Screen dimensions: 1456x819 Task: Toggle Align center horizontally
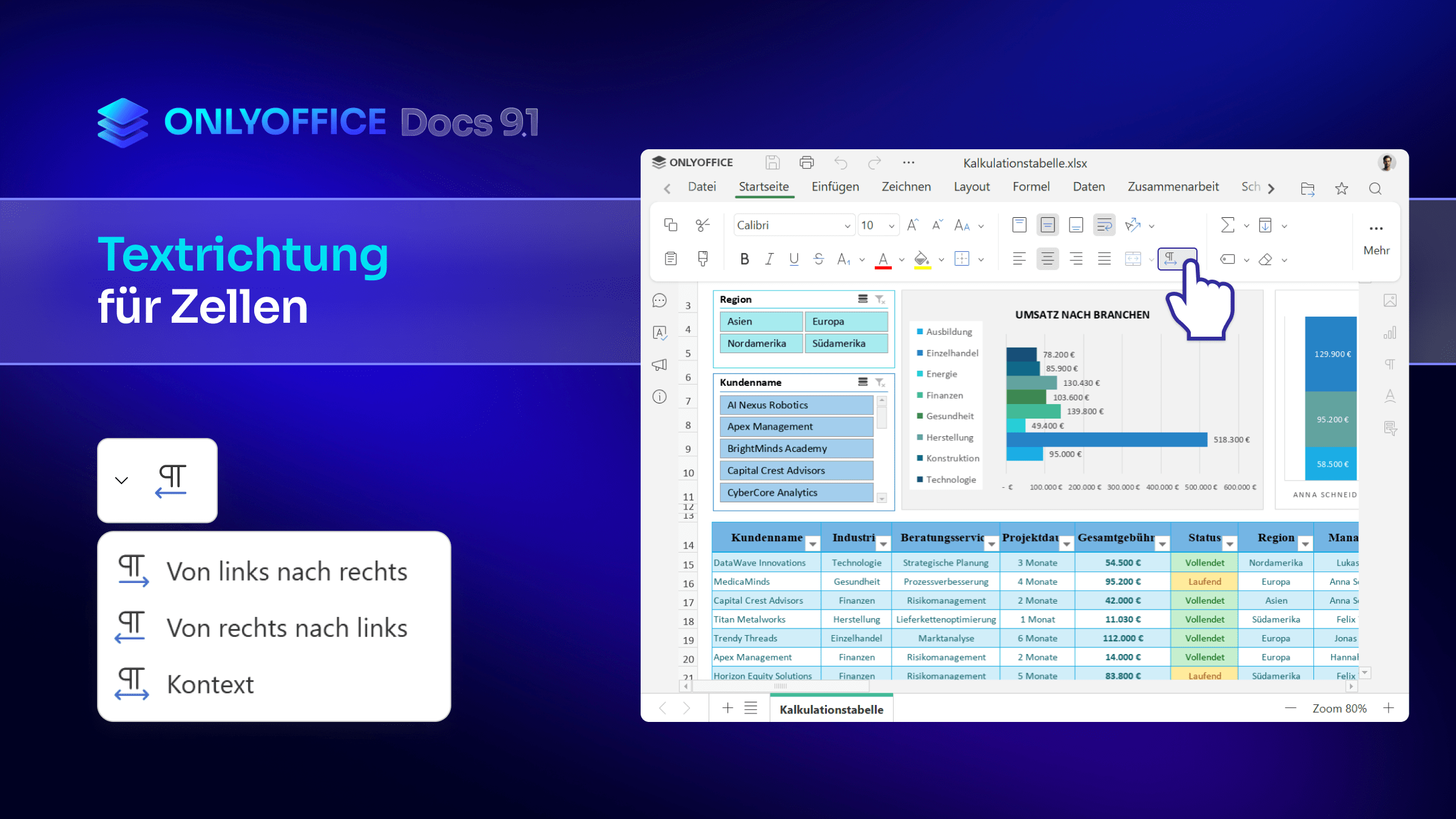coord(1047,259)
